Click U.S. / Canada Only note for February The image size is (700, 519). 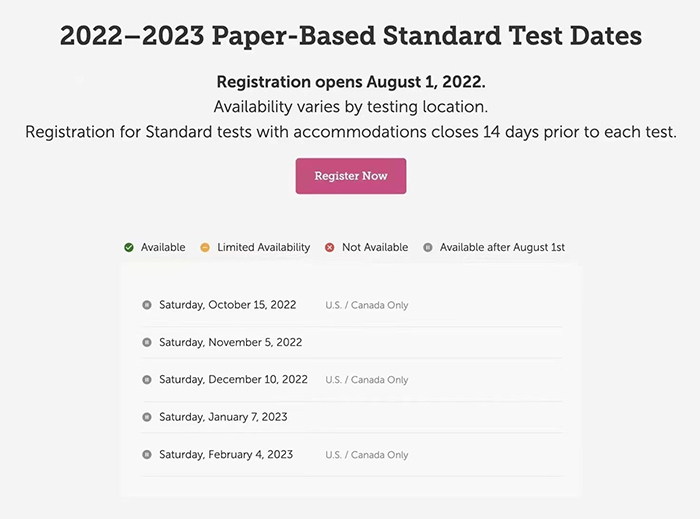pos(367,455)
